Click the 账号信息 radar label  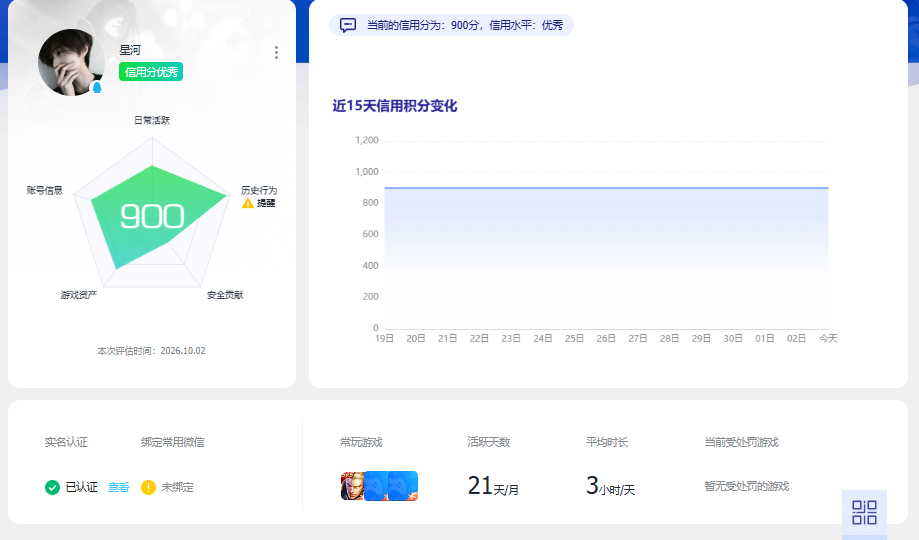pyautogui.click(x=45, y=190)
